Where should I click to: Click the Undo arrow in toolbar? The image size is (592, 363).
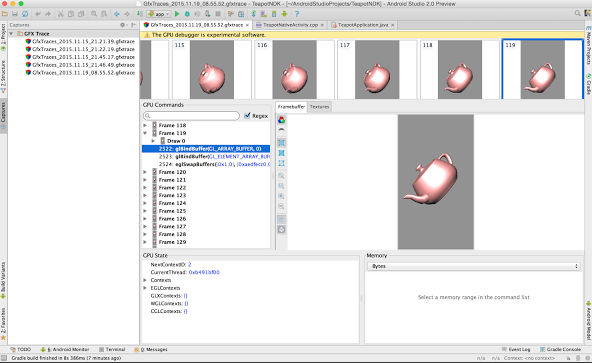click(x=38, y=14)
